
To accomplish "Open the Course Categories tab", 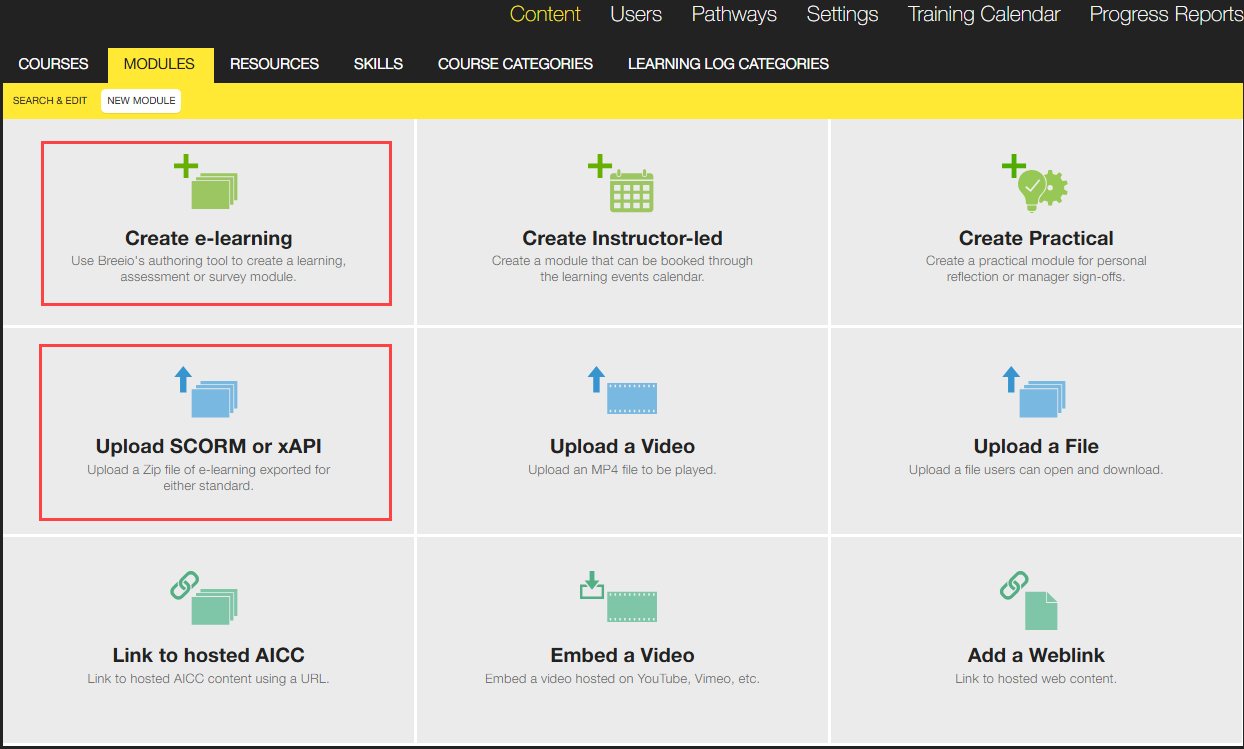I will tap(515, 64).
